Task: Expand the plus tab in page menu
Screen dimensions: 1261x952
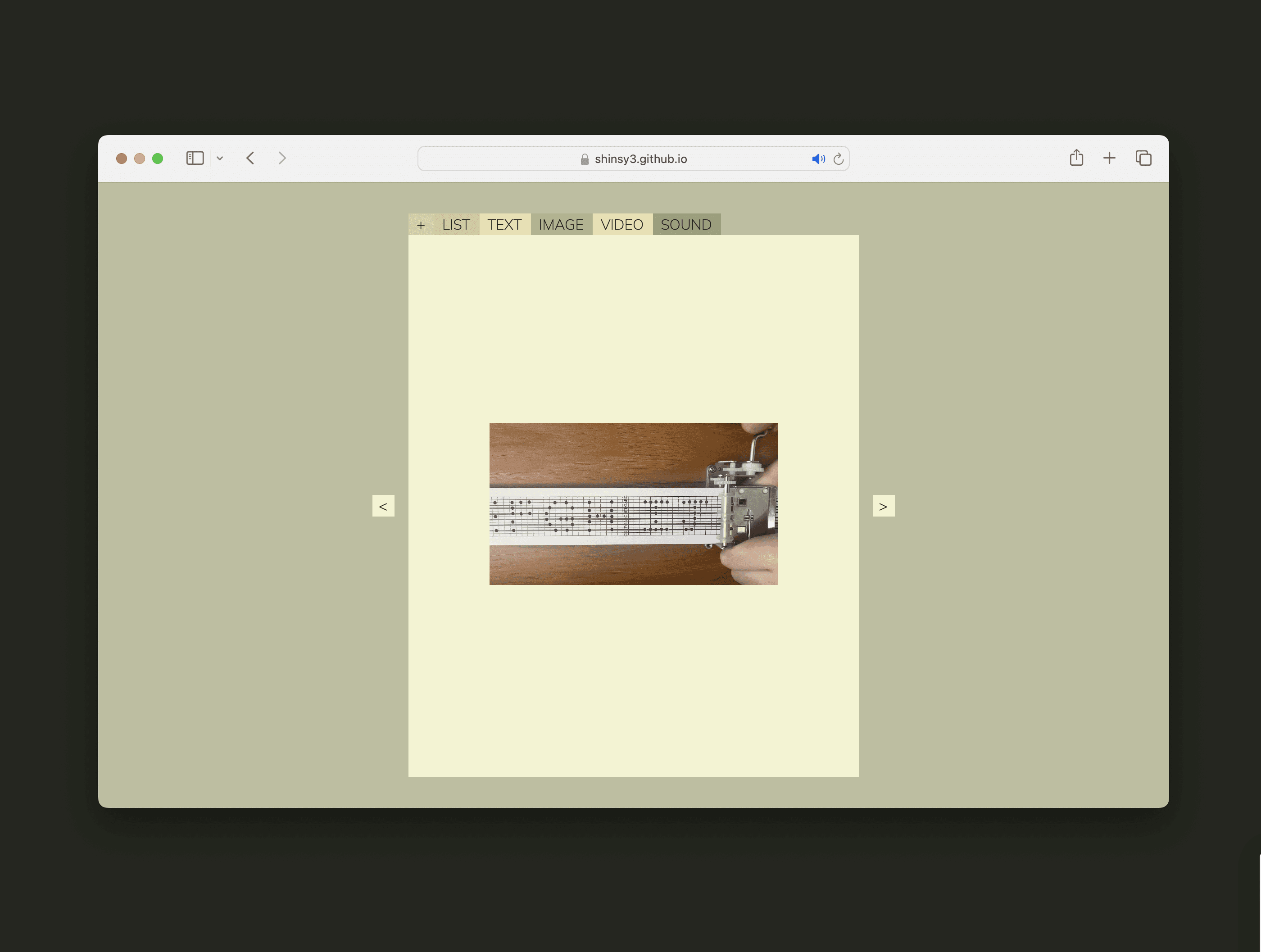Action: (x=421, y=225)
